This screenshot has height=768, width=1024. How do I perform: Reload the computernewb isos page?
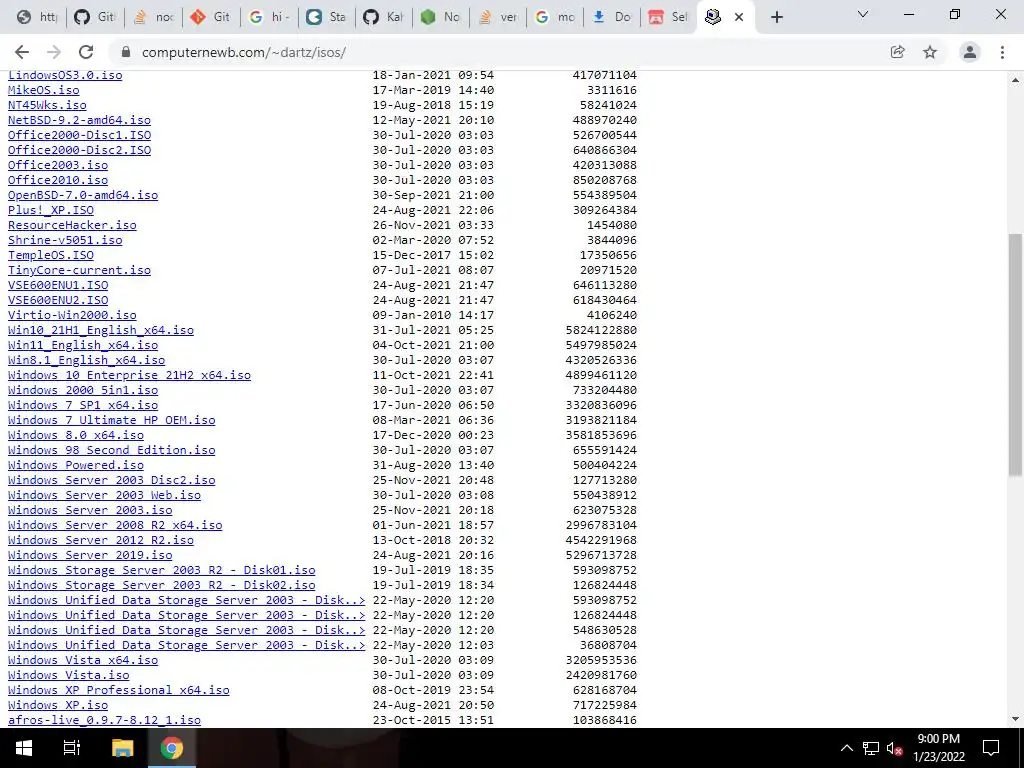click(86, 52)
